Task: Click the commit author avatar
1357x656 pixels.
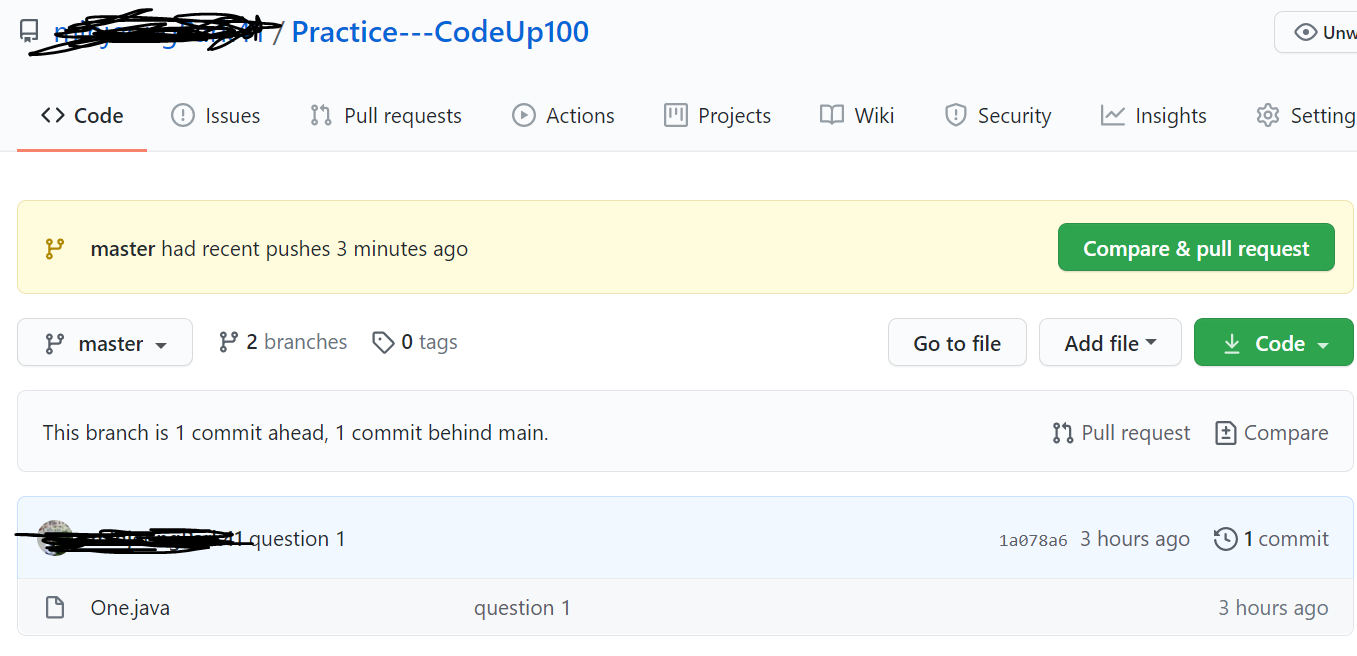Action: pos(55,538)
